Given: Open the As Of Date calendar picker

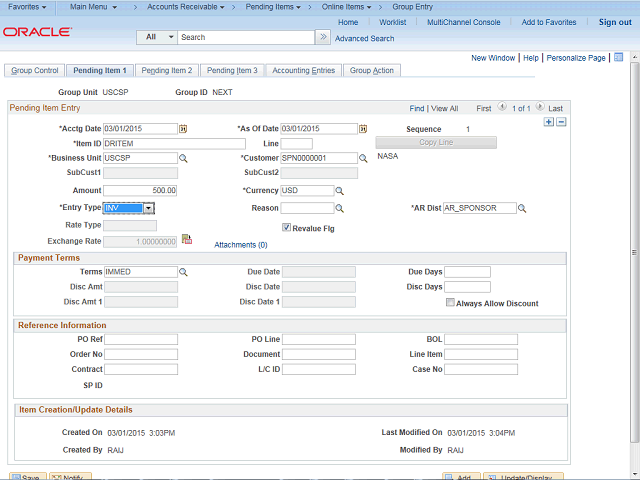Looking at the screenshot, I should point(362,129).
